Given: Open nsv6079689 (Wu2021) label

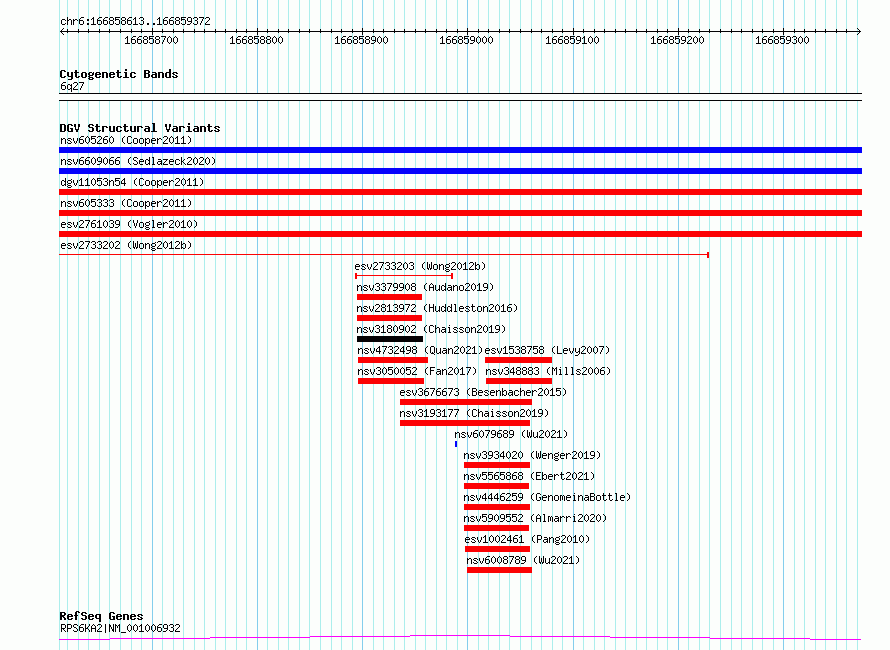Looking at the screenshot, I should tap(511, 434).
